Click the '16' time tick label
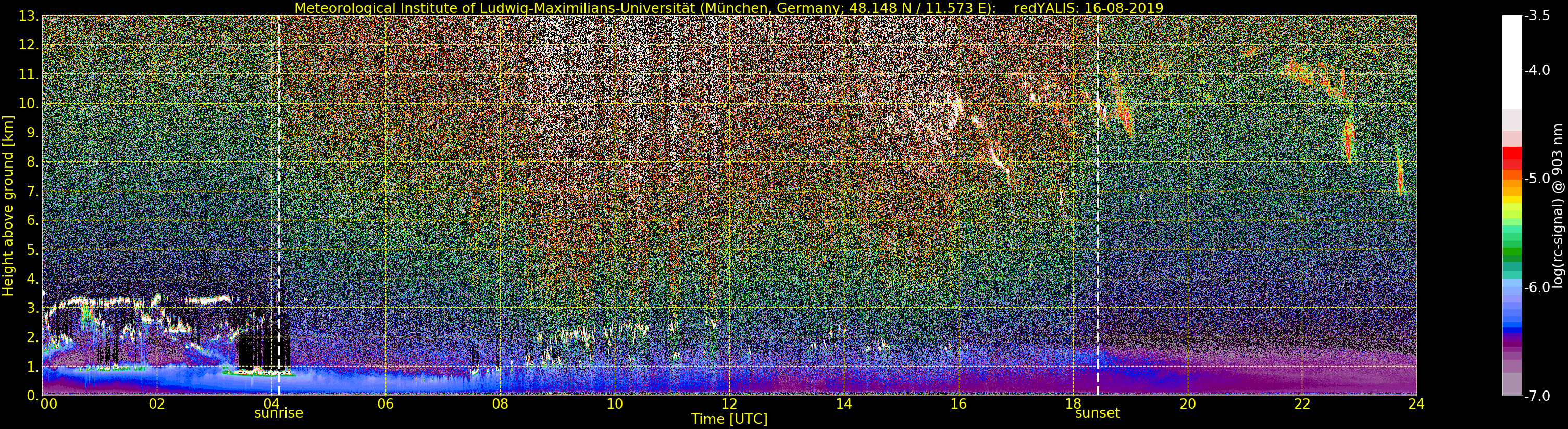The height and width of the screenshot is (429, 1568). coord(958,404)
